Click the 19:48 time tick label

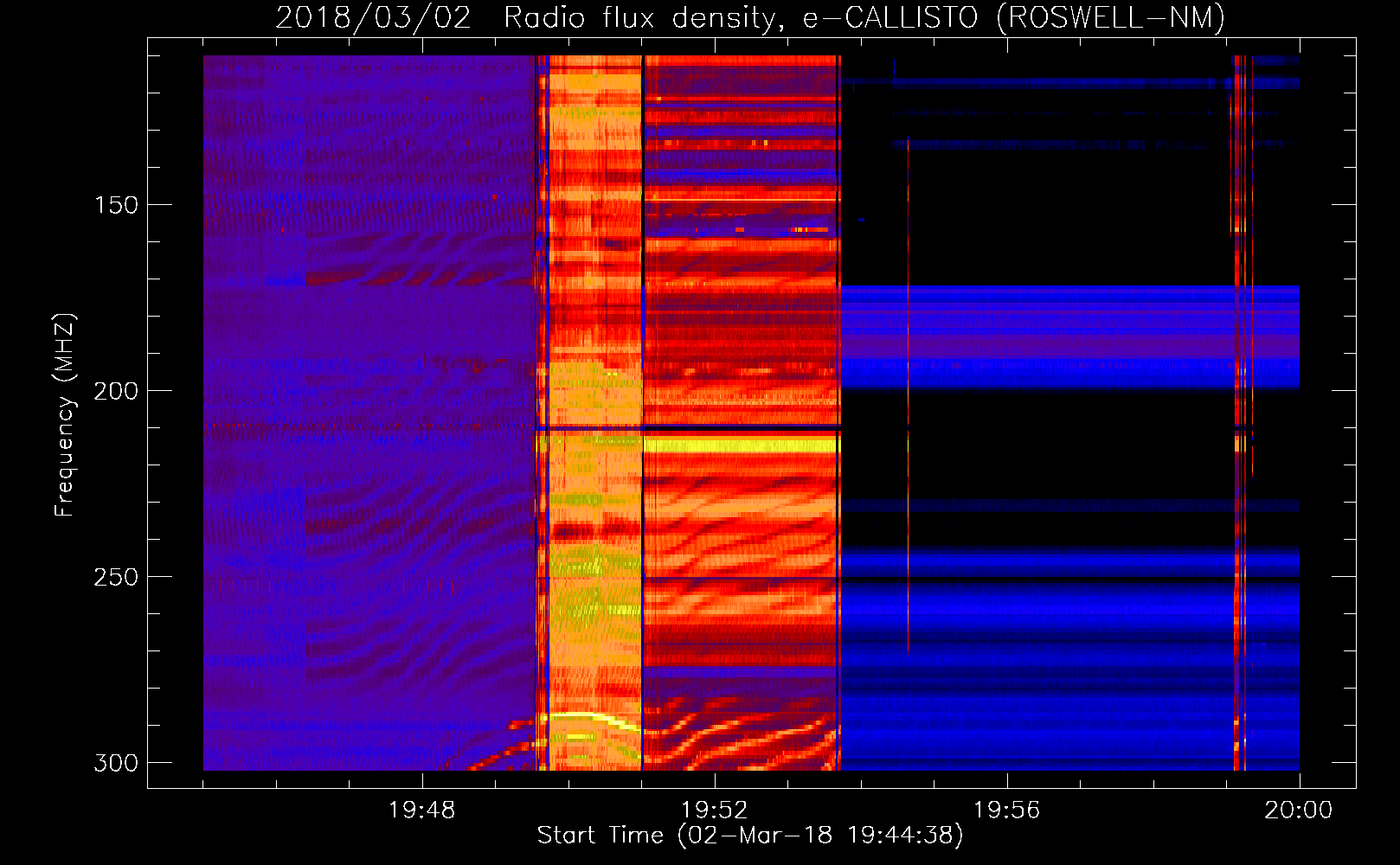[x=421, y=811]
